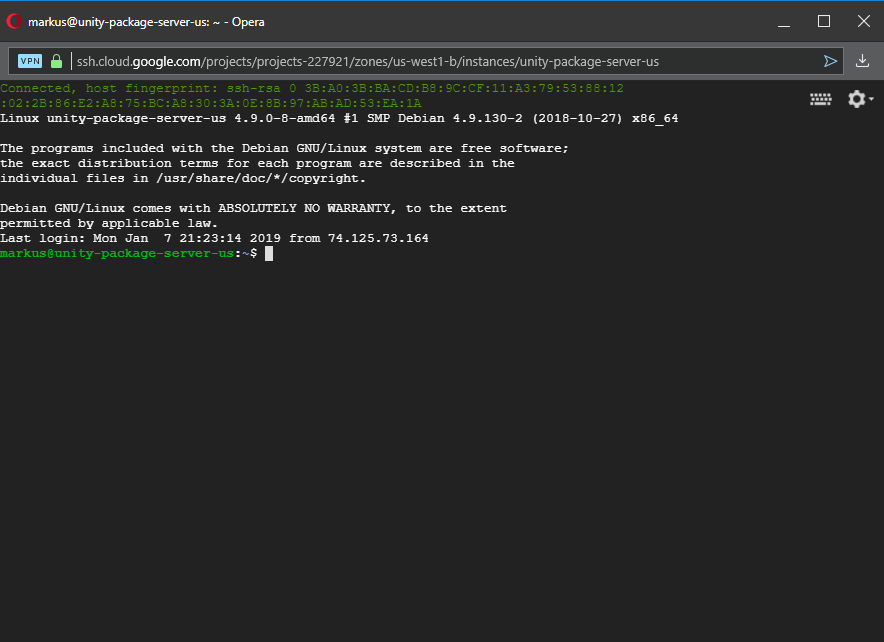Click the Opera logo icon in title bar
Screen dimensions: 884x642
point(14,21)
